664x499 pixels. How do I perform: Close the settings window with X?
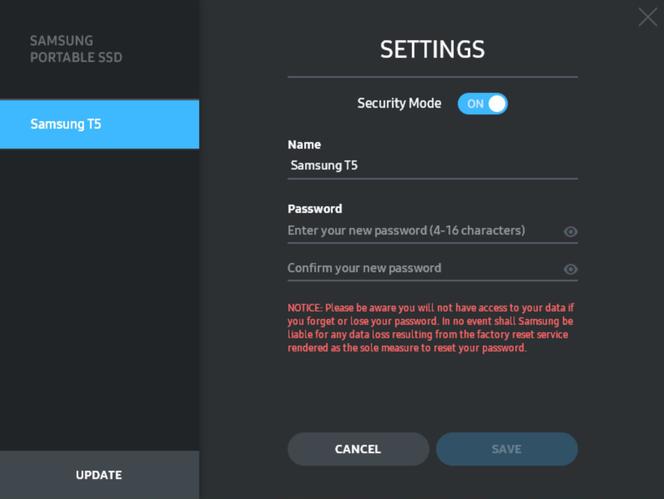pos(647,17)
